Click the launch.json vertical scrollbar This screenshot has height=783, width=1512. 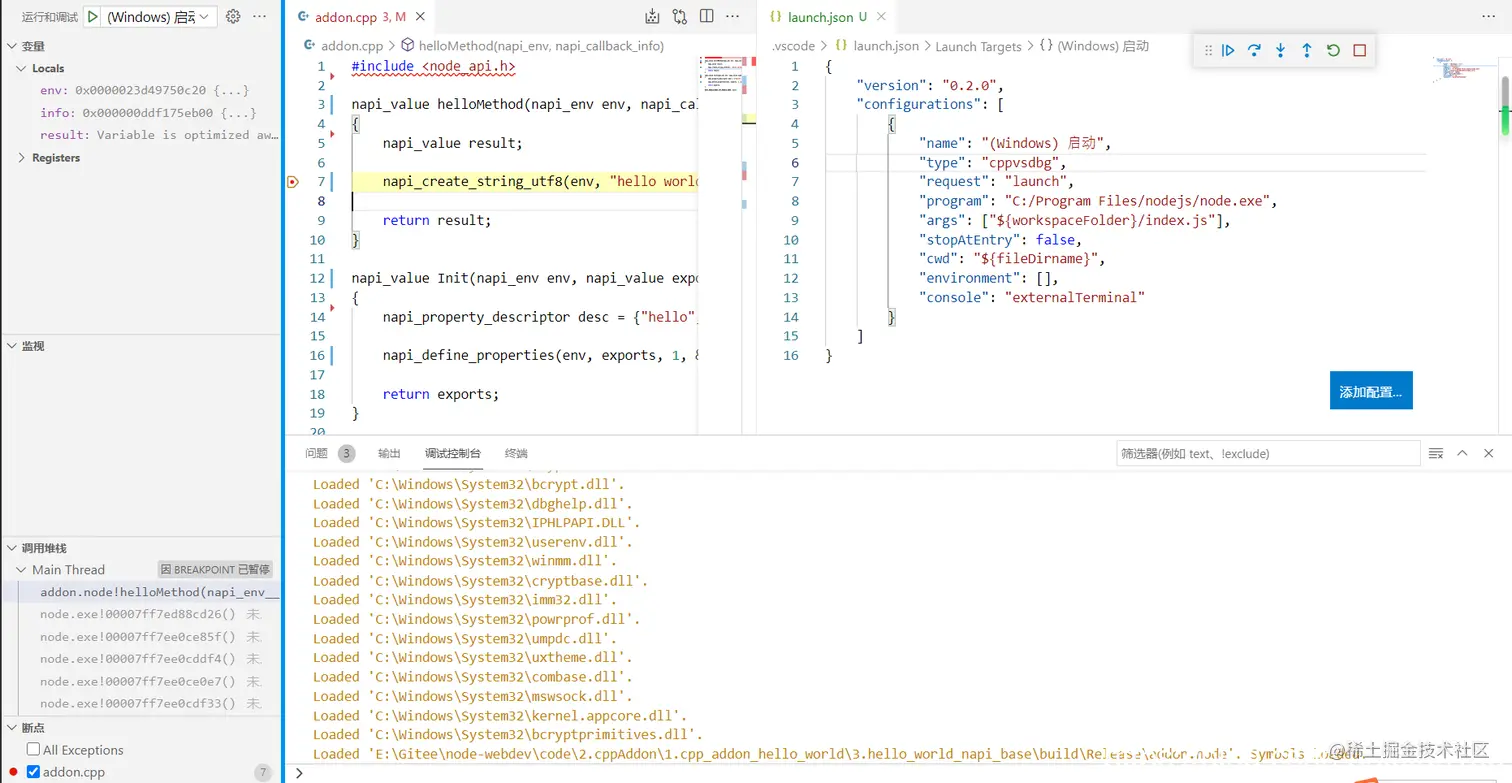point(1504,105)
